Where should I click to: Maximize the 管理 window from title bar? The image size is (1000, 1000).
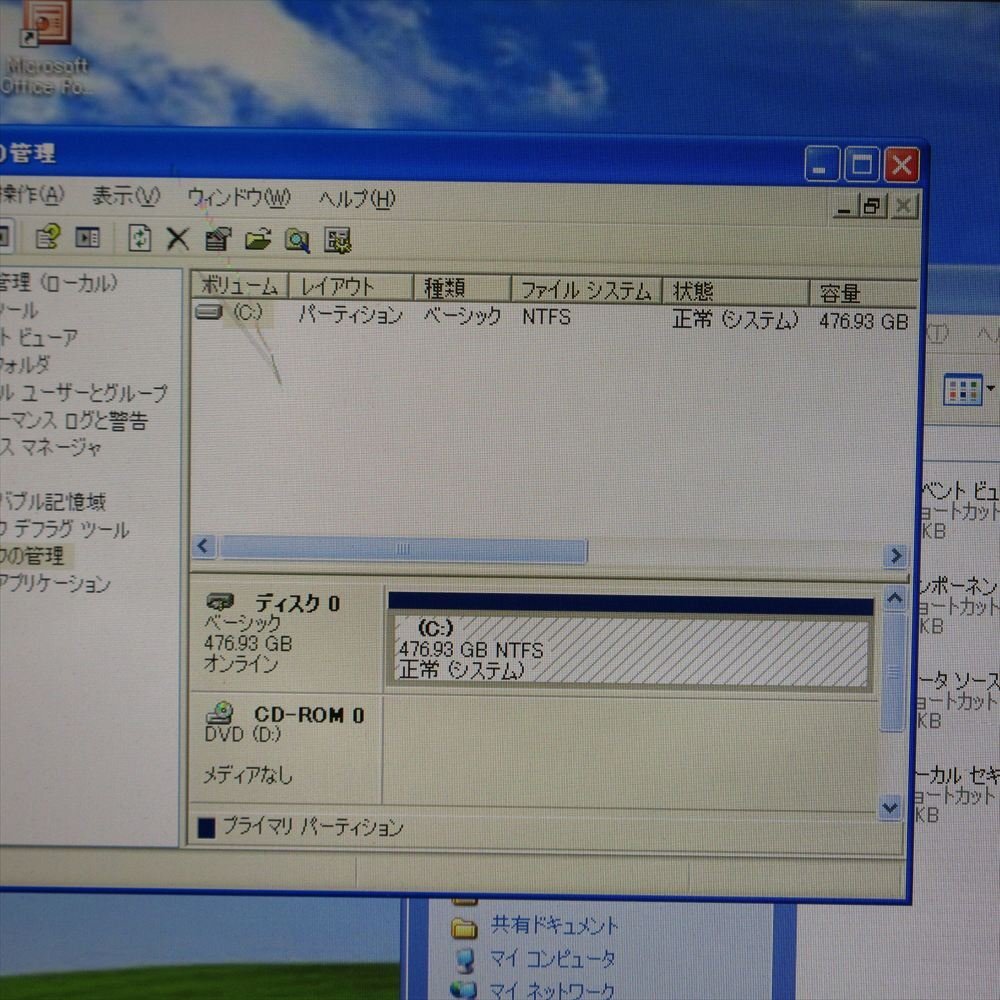click(862, 165)
